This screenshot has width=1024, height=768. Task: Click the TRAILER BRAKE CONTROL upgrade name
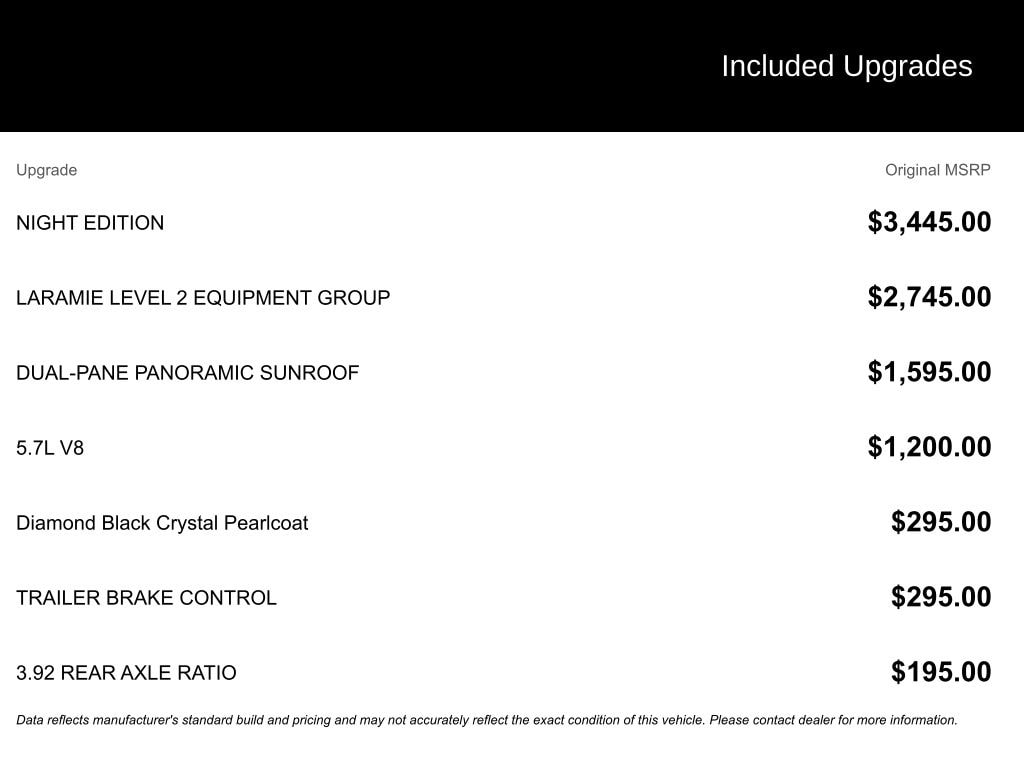146,598
